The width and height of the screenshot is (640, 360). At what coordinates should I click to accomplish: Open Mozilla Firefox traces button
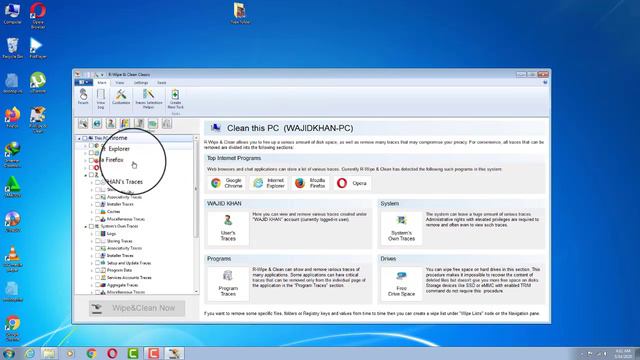[310, 183]
